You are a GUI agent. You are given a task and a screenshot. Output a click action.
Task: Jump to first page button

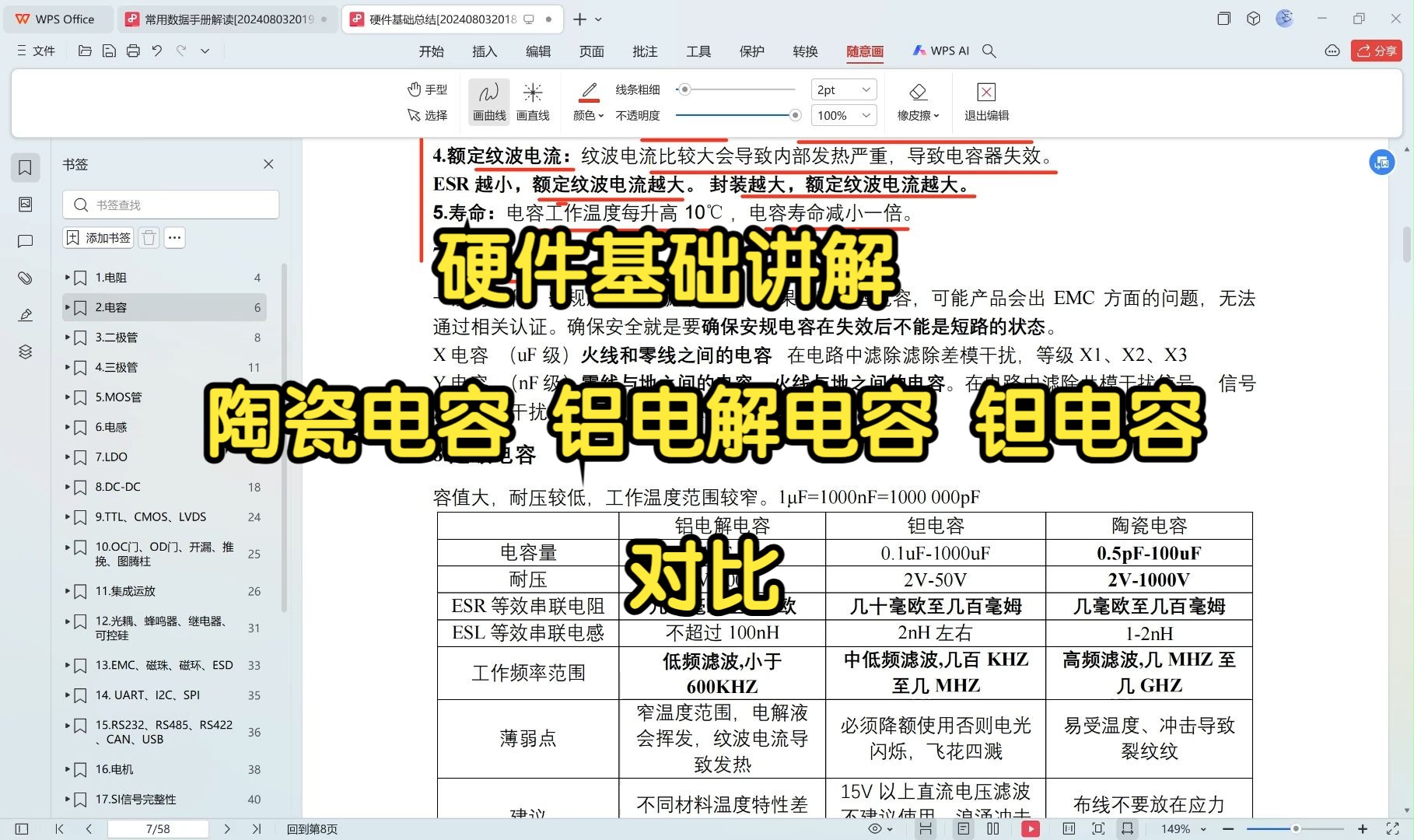59,829
